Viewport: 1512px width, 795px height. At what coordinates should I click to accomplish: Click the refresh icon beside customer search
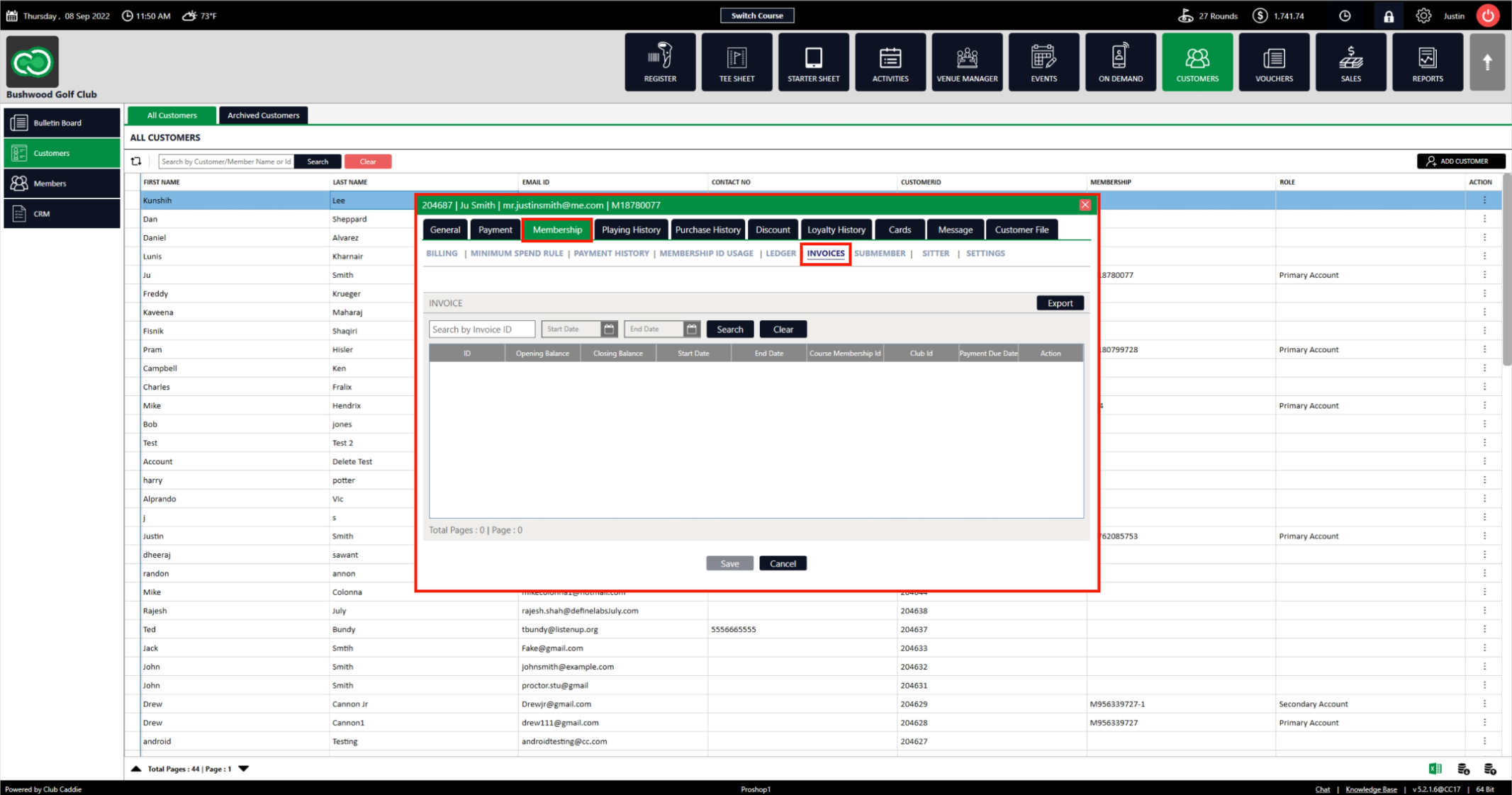pyautogui.click(x=136, y=162)
